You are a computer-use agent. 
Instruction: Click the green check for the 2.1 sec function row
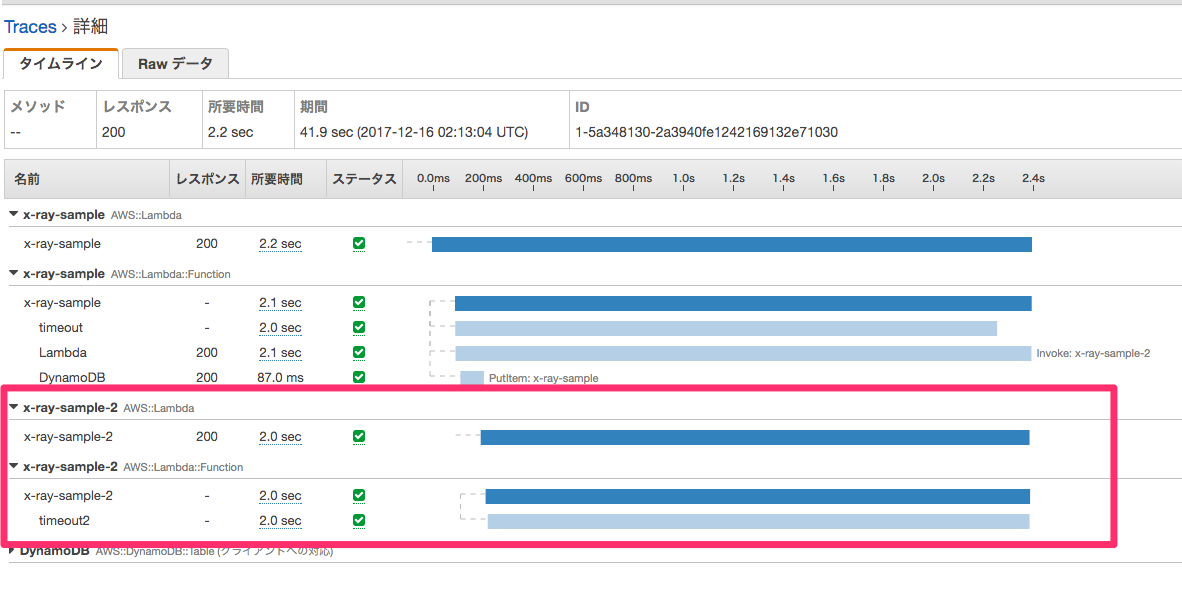(x=360, y=302)
